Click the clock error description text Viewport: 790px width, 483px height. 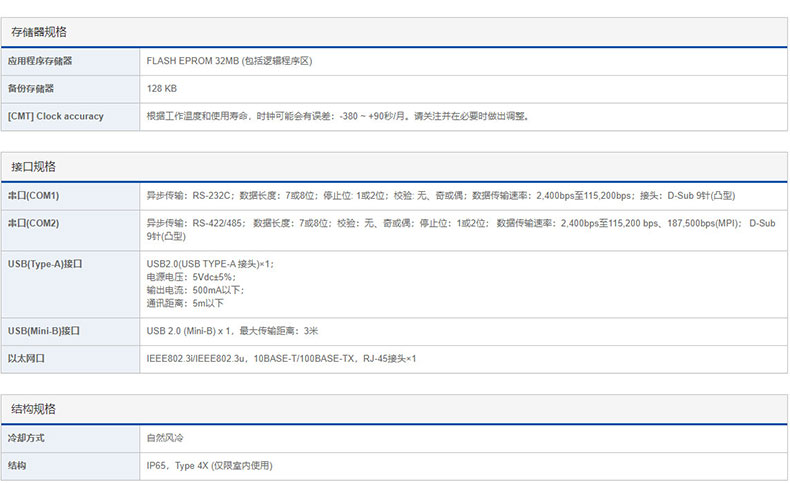[337, 117]
